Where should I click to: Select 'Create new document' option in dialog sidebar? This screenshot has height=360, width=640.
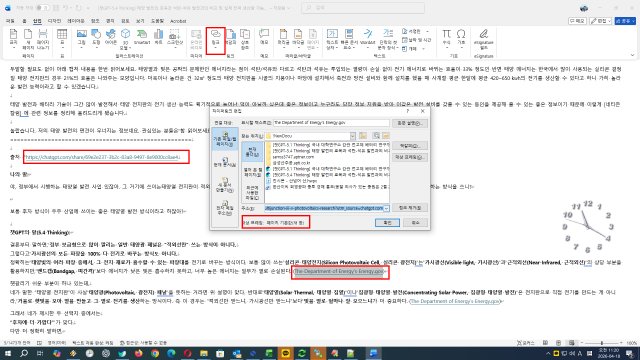click(225, 184)
